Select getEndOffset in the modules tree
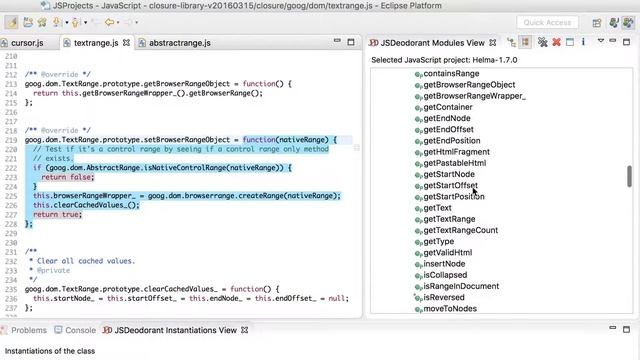Screen dimensions: 640x360 (448, 129)
